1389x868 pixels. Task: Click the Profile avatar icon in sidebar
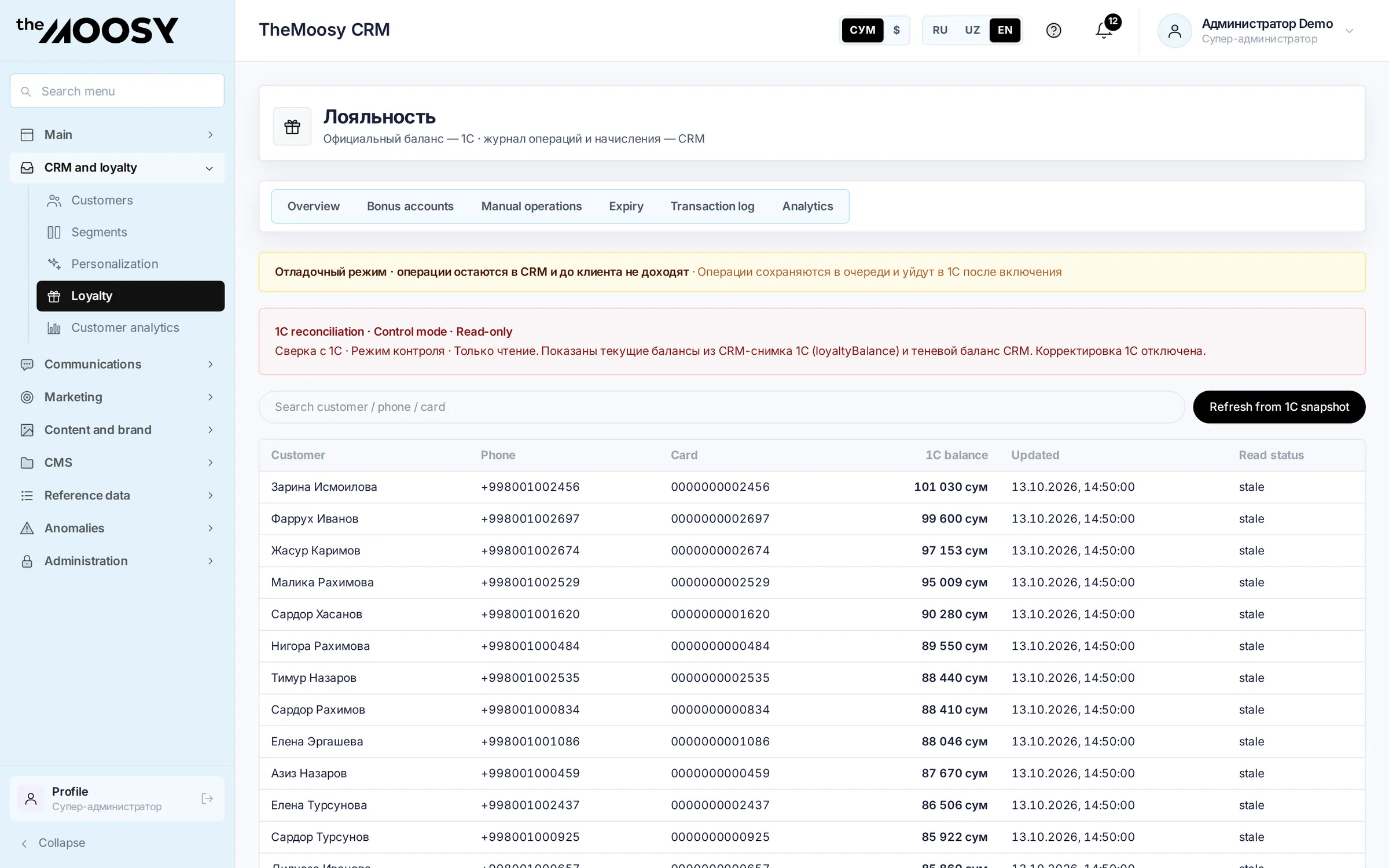point(31,799)
